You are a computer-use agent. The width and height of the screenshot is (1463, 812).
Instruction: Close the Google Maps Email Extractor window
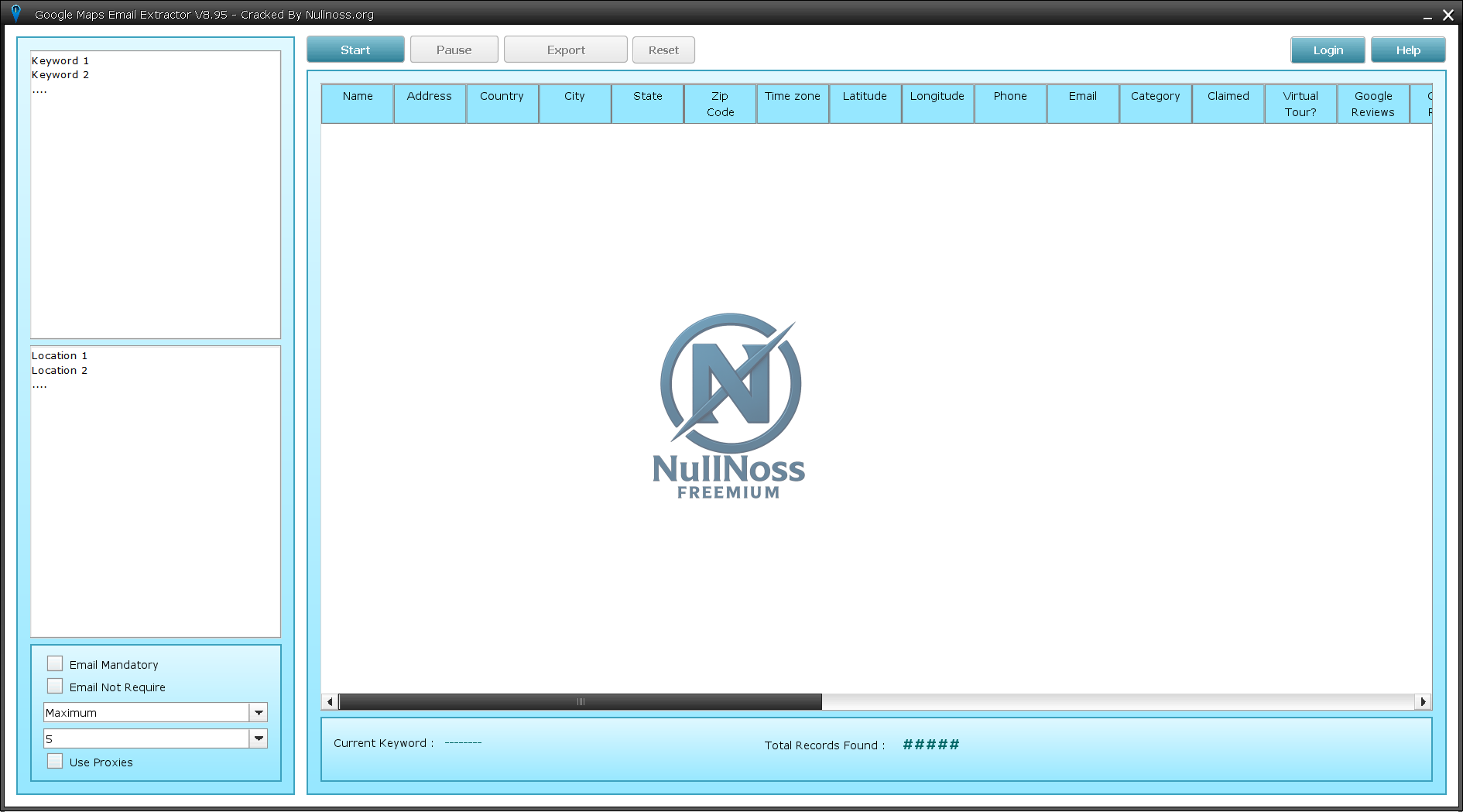click(x=1448, y=15)
